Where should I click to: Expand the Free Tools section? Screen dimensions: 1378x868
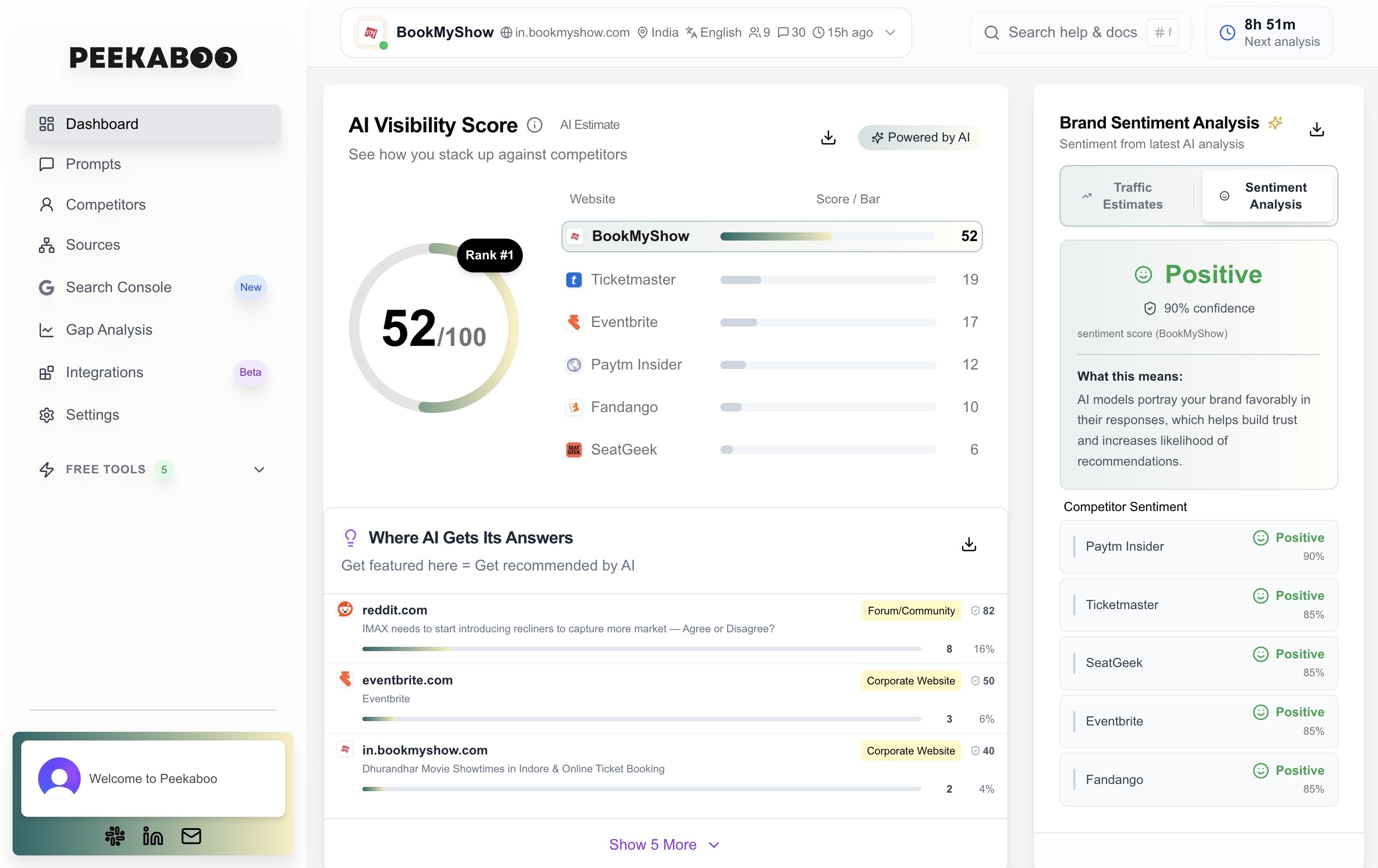(x=259, y=469)
